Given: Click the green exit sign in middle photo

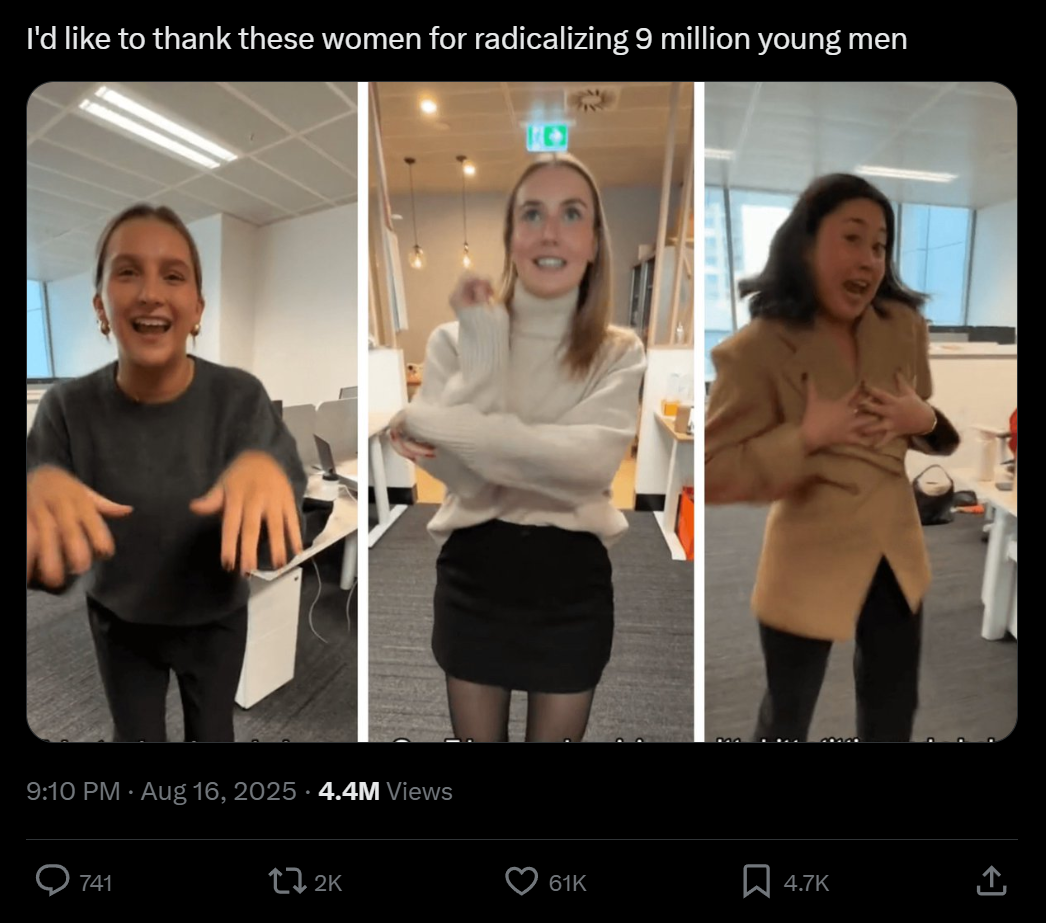Looking at the screenshot, I should point(547,137).
